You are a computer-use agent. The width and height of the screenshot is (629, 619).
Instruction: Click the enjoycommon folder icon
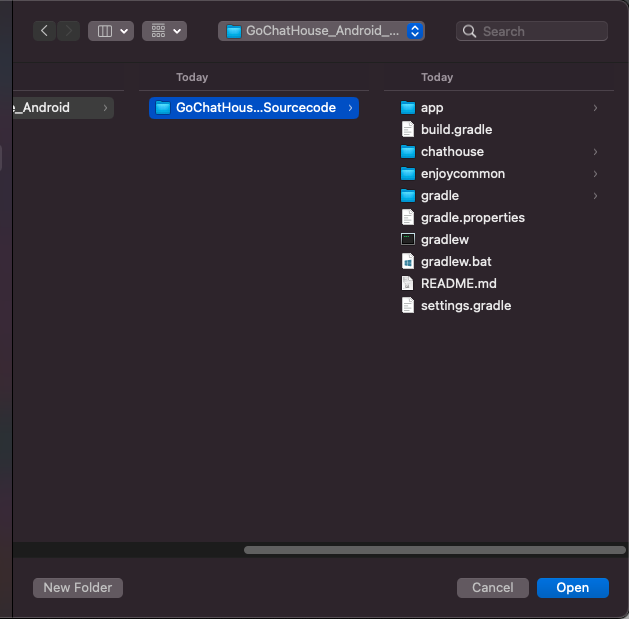(x=407, y=174)
